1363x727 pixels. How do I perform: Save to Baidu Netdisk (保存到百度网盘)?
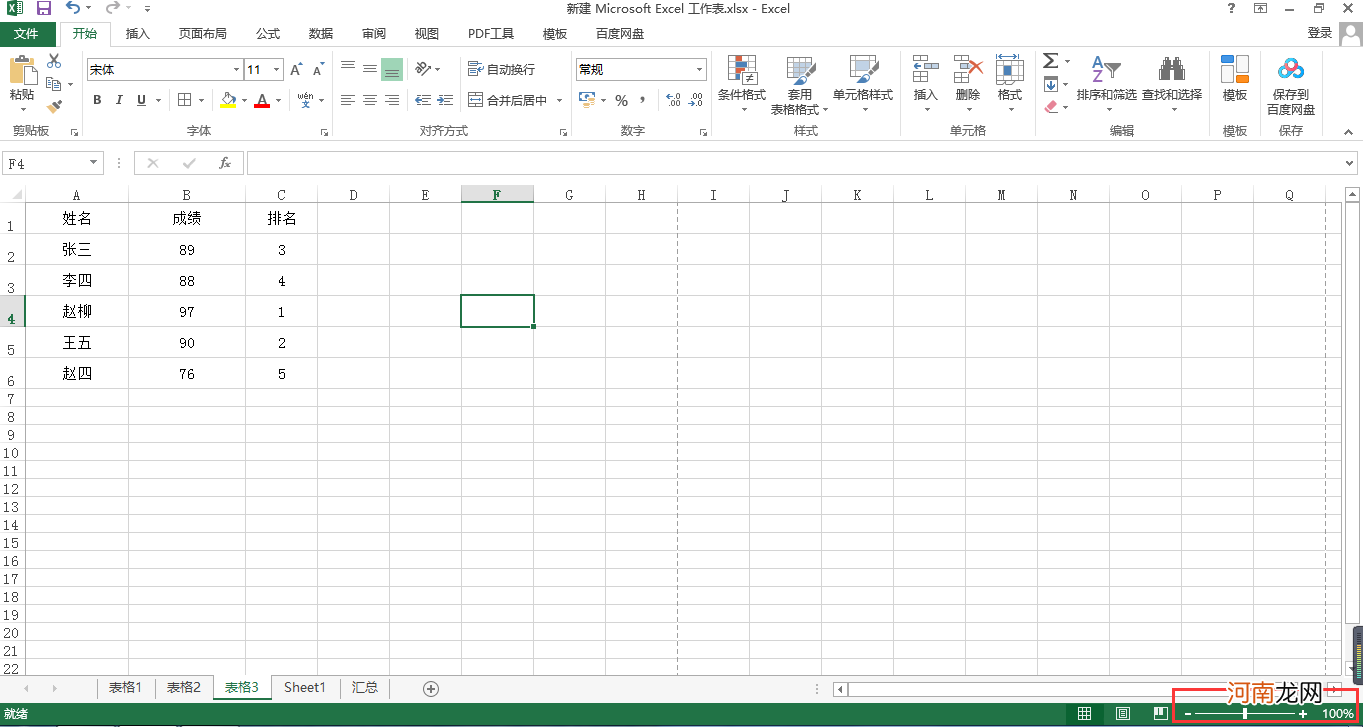1291,84
